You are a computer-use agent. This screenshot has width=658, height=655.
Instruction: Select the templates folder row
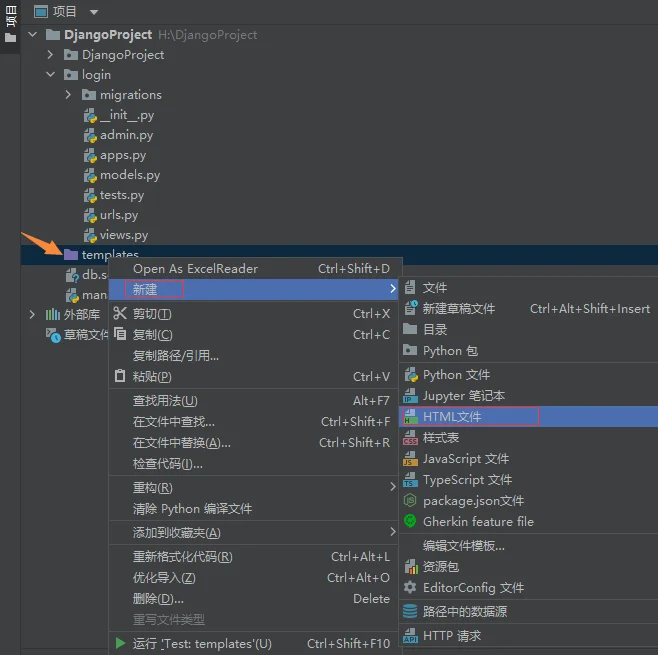point(339,254)
